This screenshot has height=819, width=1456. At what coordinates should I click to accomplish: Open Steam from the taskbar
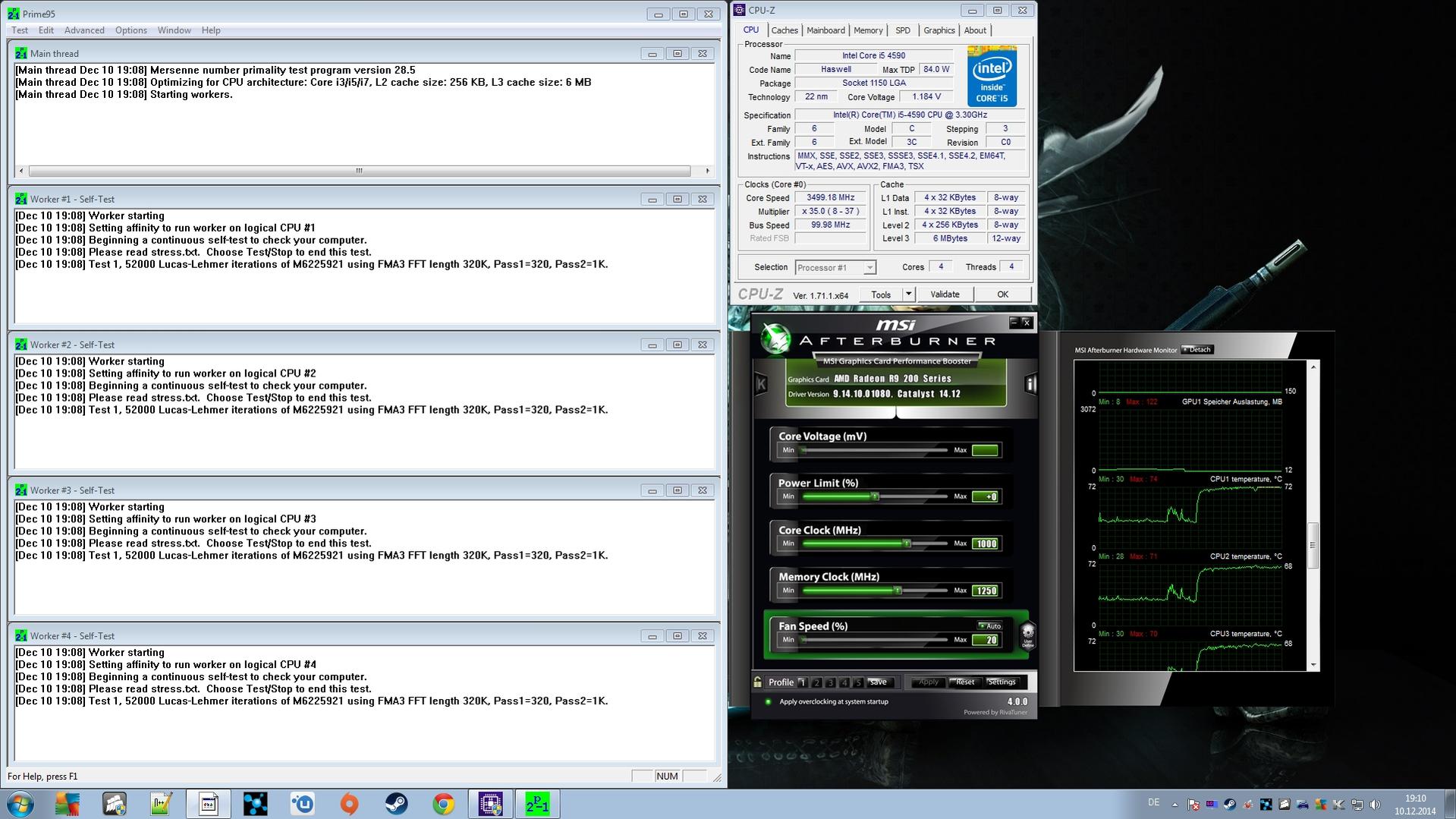(x=396, y=804)
